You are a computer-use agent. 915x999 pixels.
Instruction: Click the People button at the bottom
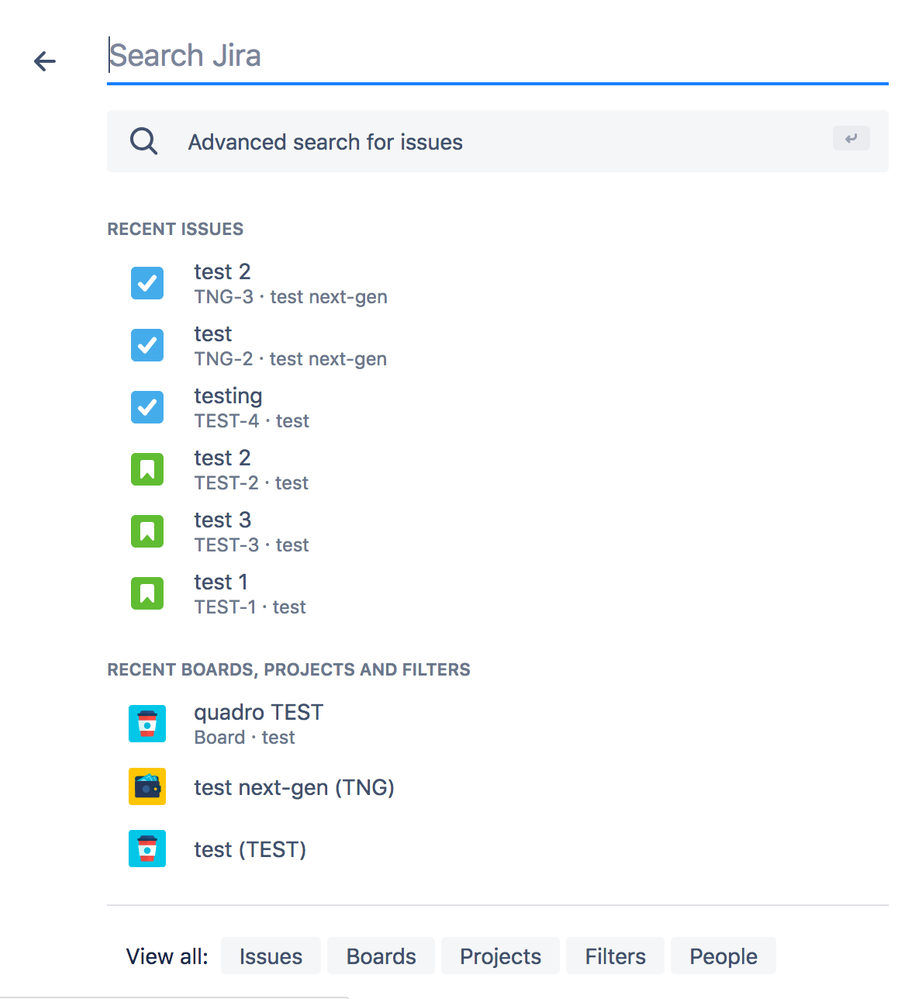(x=722, y=956)
